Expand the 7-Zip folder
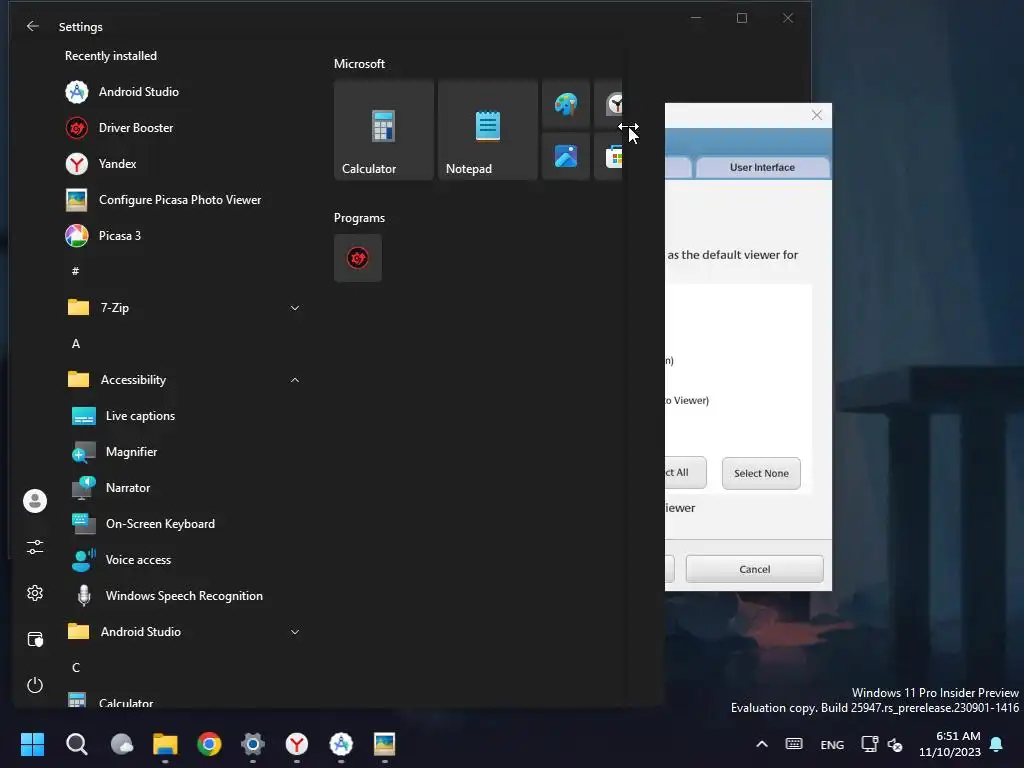The image size is (1024, 768). [x=184, y=308]
